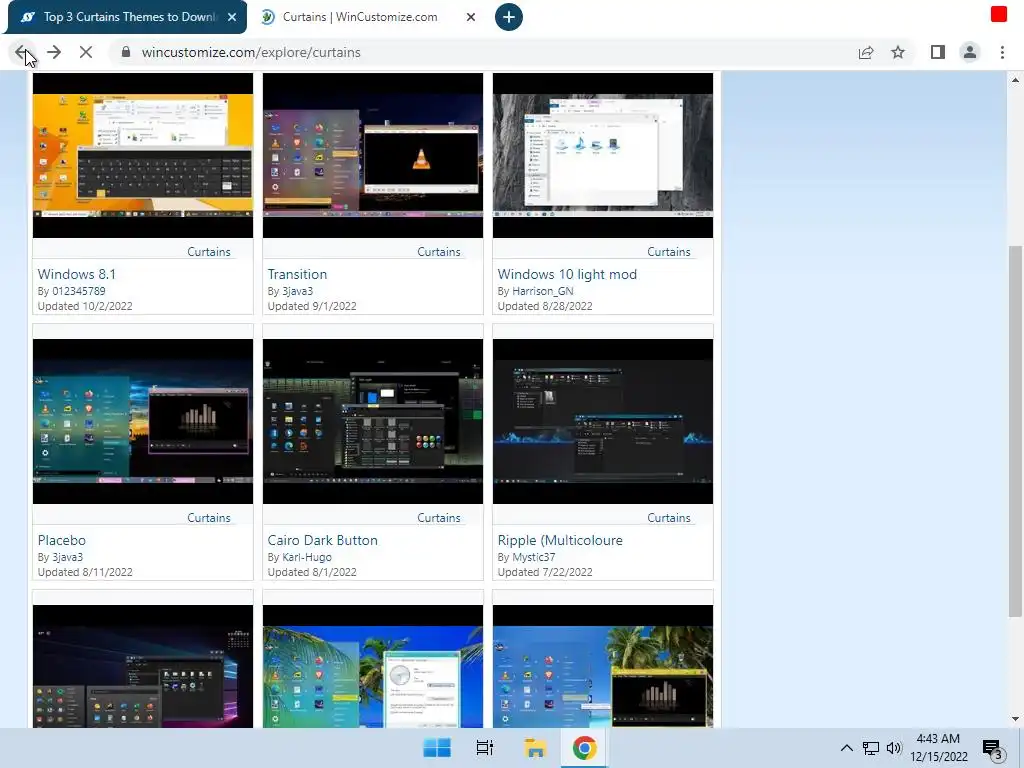
Task: Click Curtains category on Windows 10 light mod card
Action: pyautogui.click(x=669, y=251)
